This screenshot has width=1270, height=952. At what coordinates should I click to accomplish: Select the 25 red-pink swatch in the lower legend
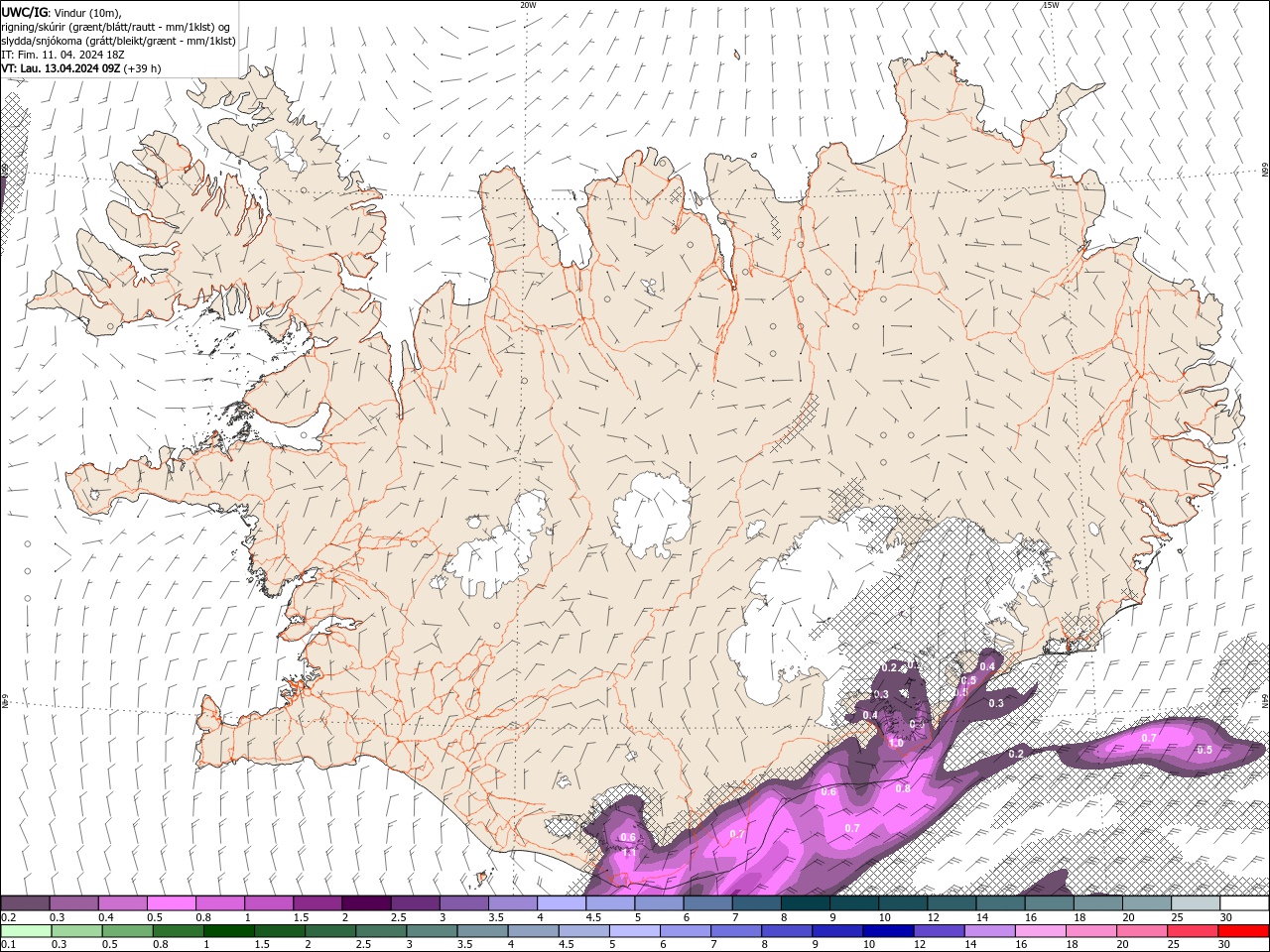tap(1193, 931)
